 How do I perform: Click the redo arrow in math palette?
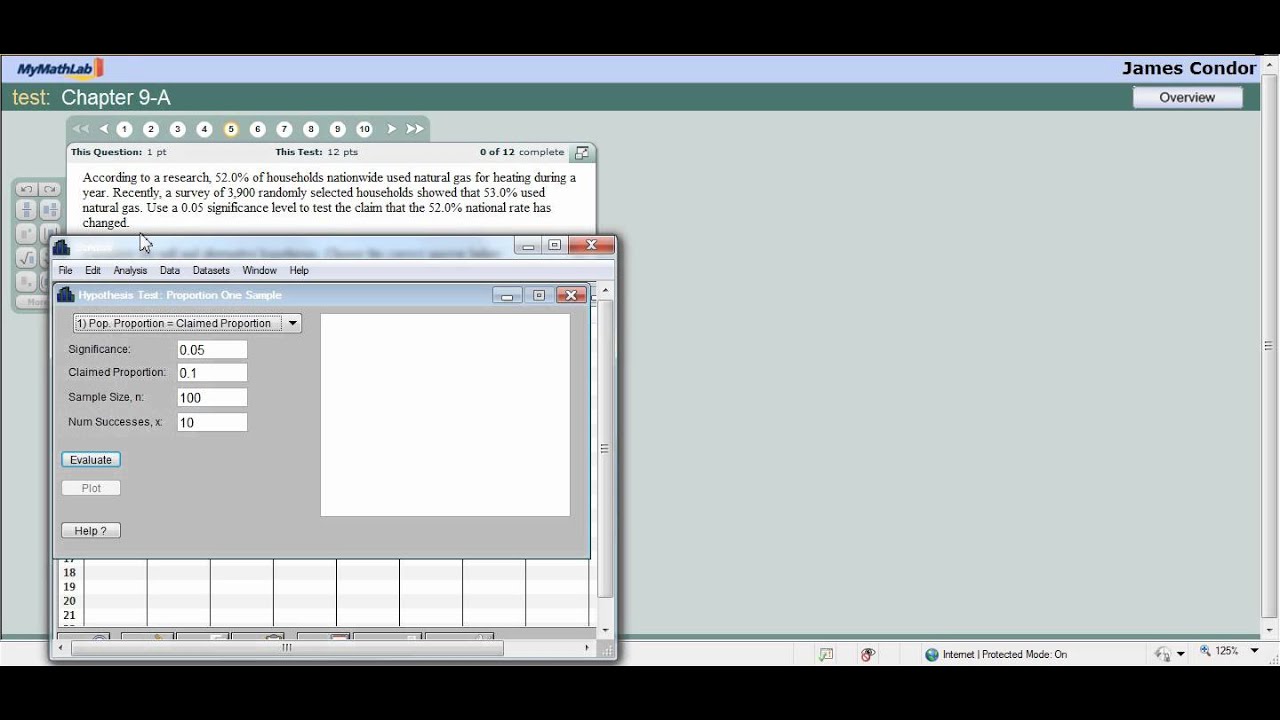[49, 189]
